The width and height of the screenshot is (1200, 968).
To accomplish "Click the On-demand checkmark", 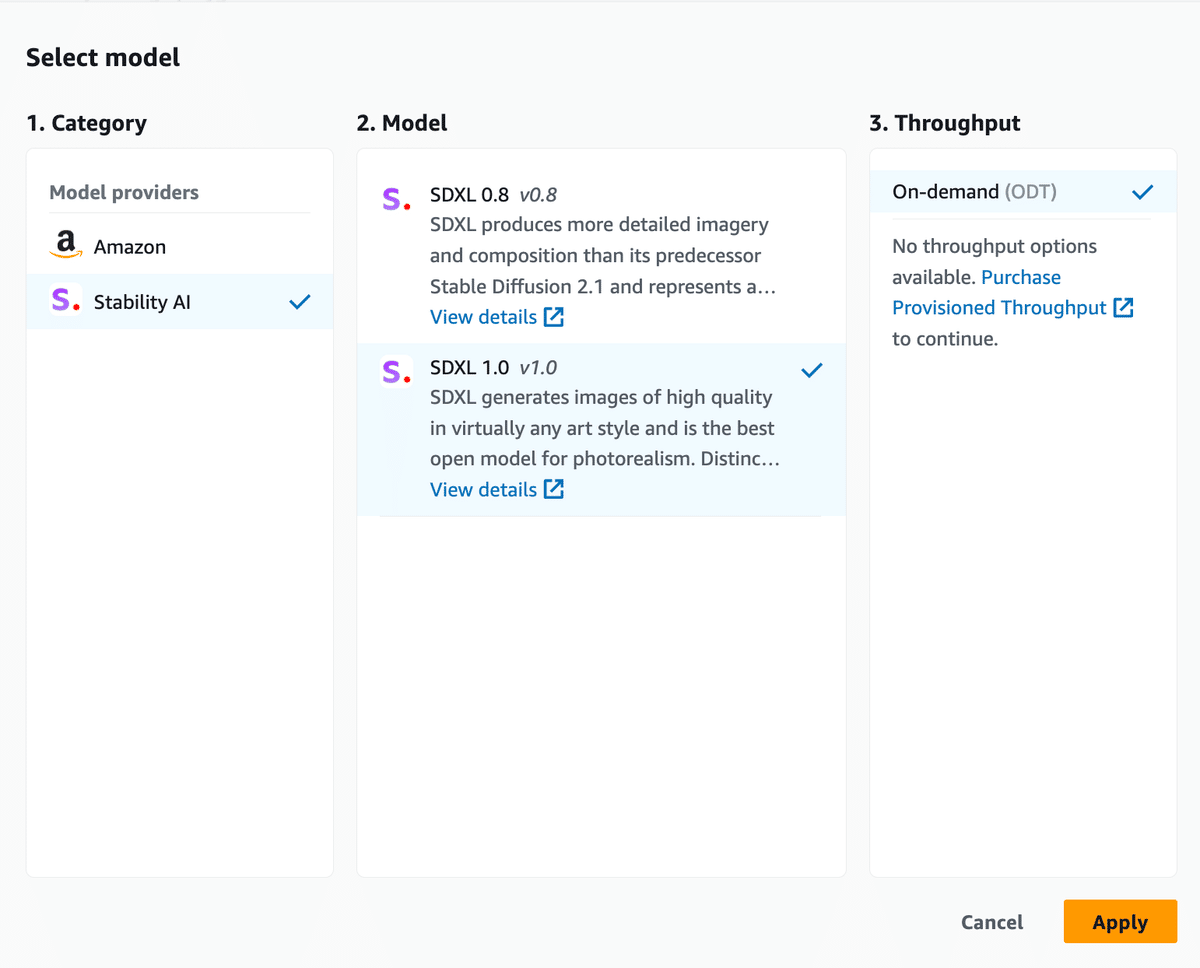I will click(1142, 192).
